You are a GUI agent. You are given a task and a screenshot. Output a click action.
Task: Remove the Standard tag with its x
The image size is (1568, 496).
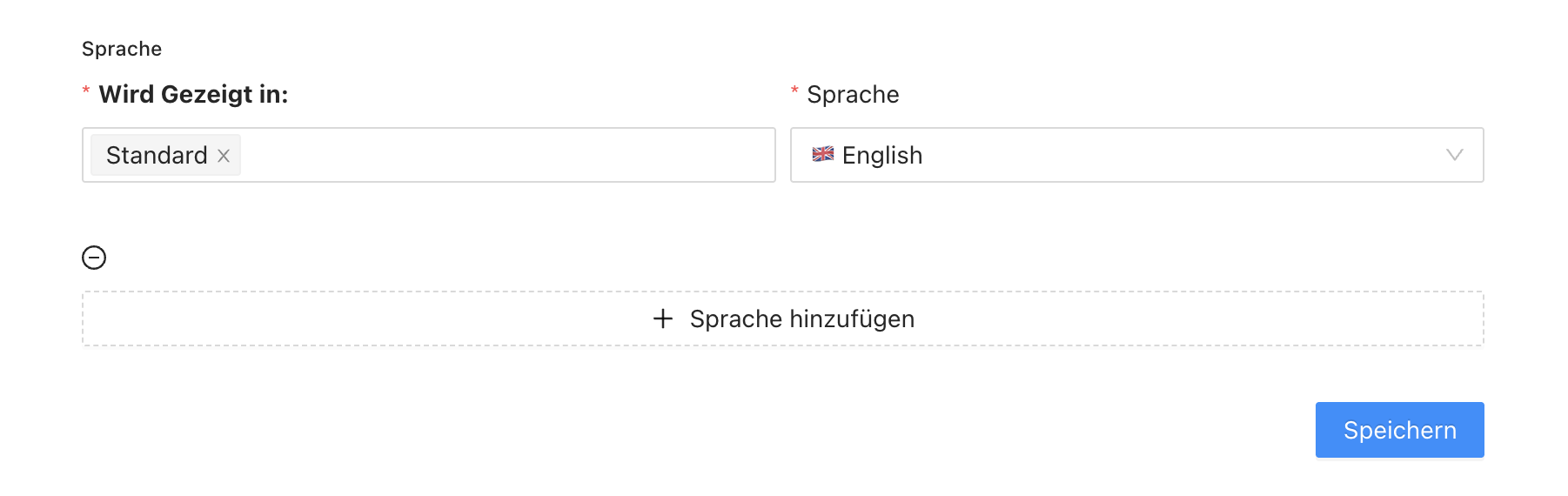pyautogui.click(x=224, y=156)
